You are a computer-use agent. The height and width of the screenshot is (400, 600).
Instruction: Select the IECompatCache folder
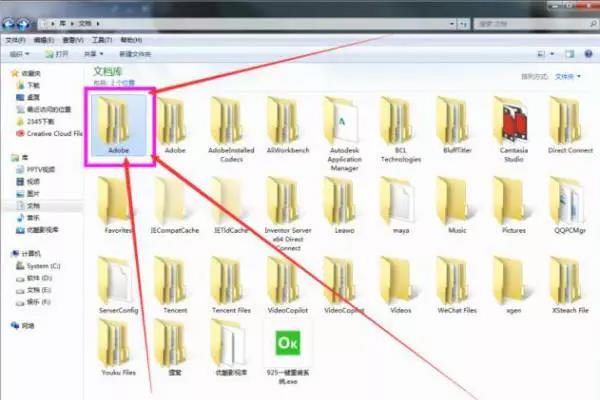tap(175, 206)
